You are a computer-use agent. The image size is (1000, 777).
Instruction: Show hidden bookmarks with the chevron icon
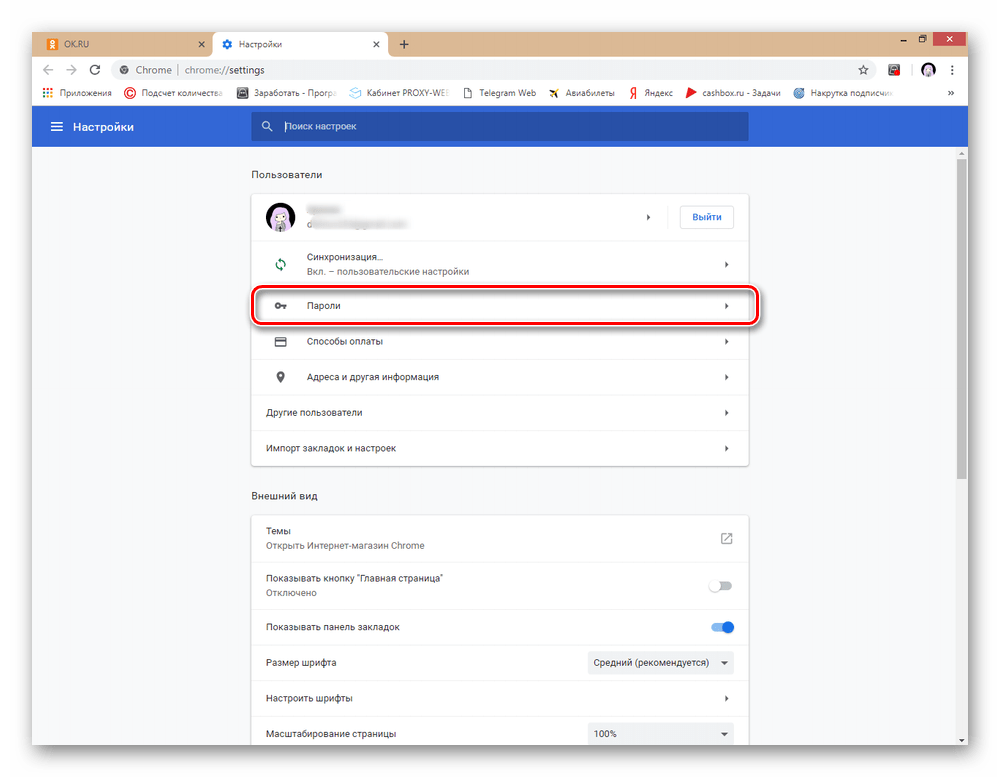pyautogui.click(x=950, y=93)
